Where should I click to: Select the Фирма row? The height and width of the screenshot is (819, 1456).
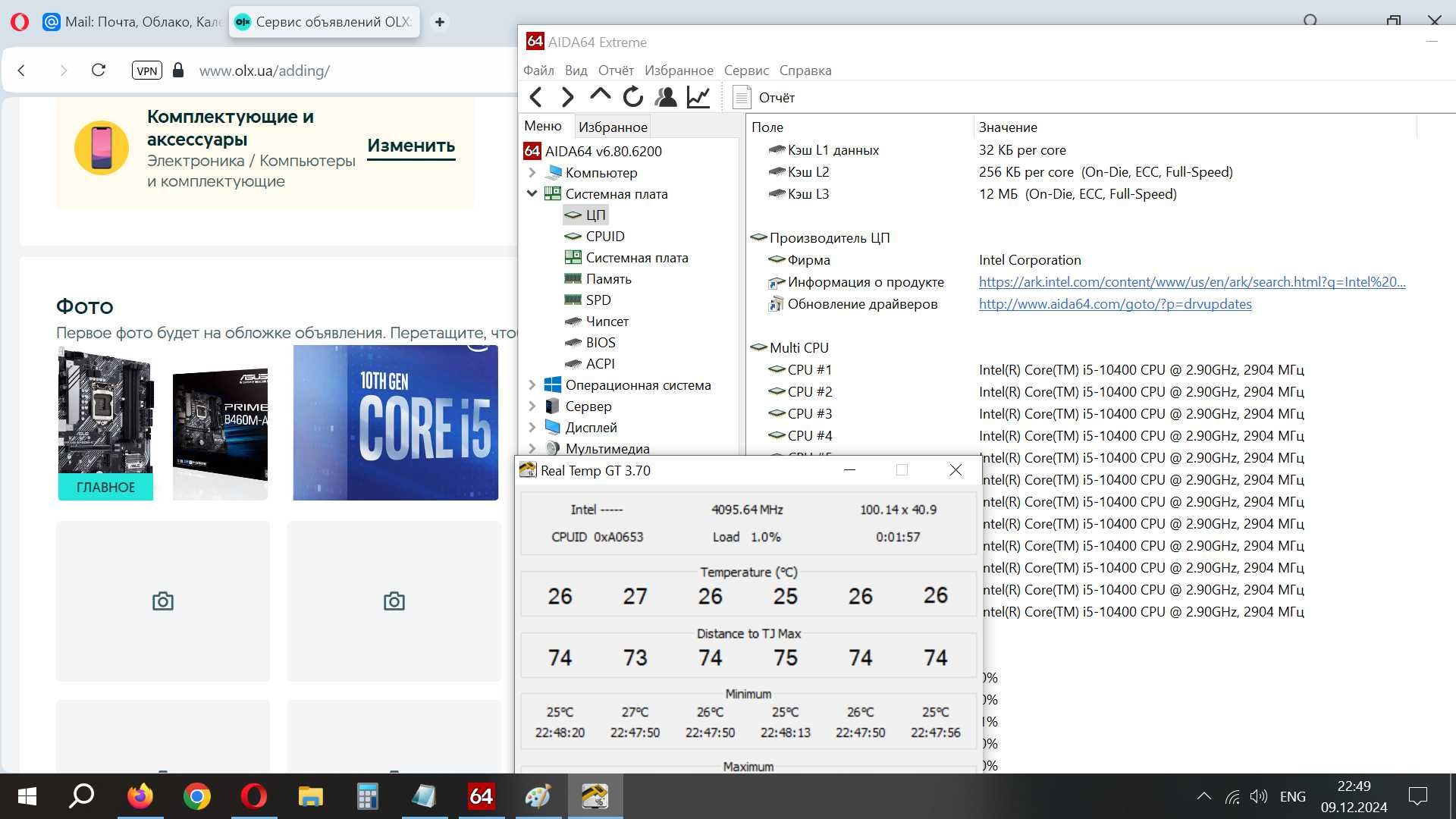click(924, 259)
